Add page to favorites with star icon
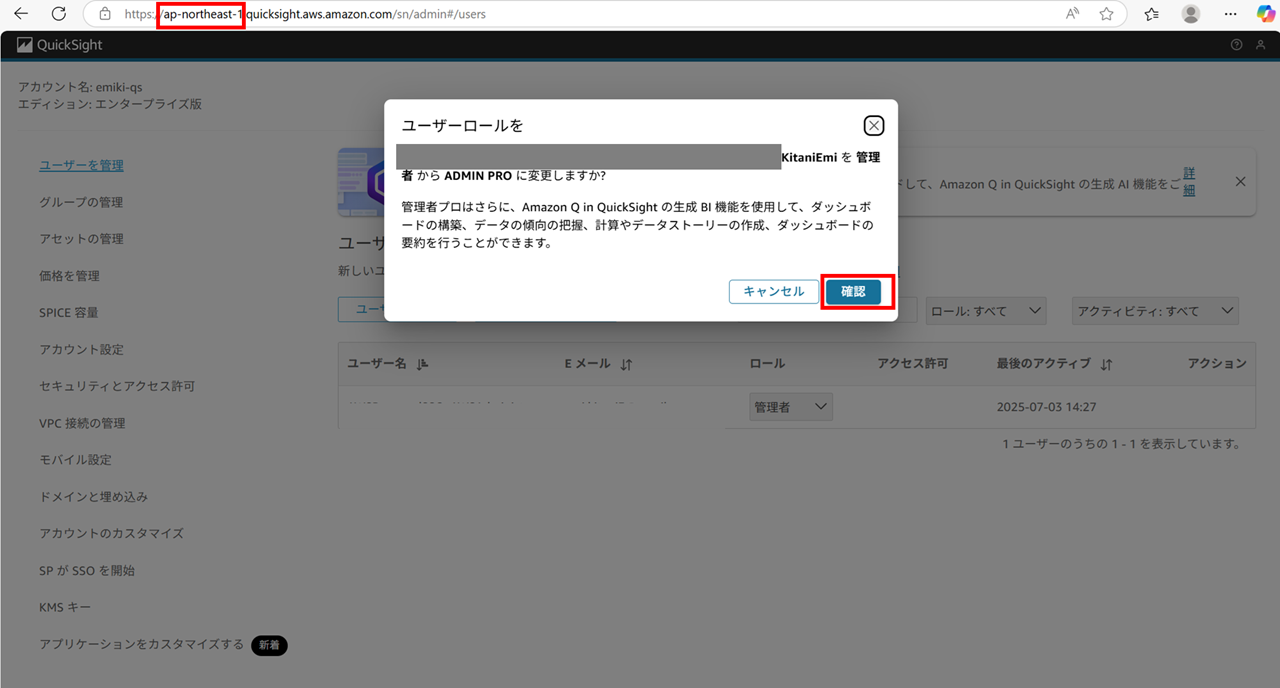 [x=1106, y=14]
